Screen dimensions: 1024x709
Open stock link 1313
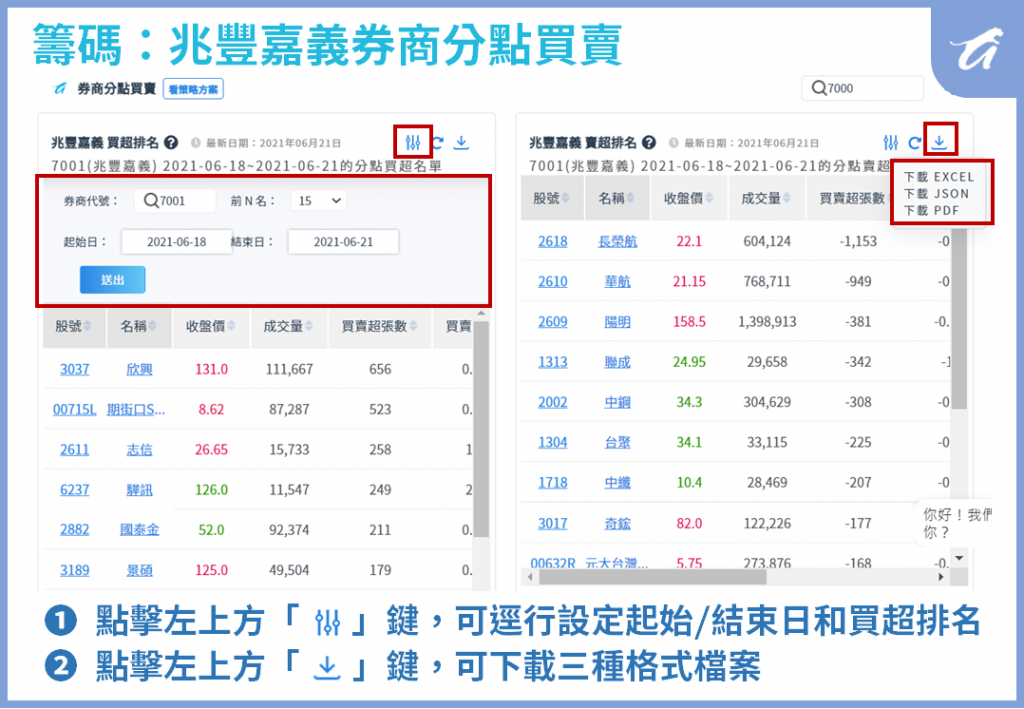click(x=552, y=362)
